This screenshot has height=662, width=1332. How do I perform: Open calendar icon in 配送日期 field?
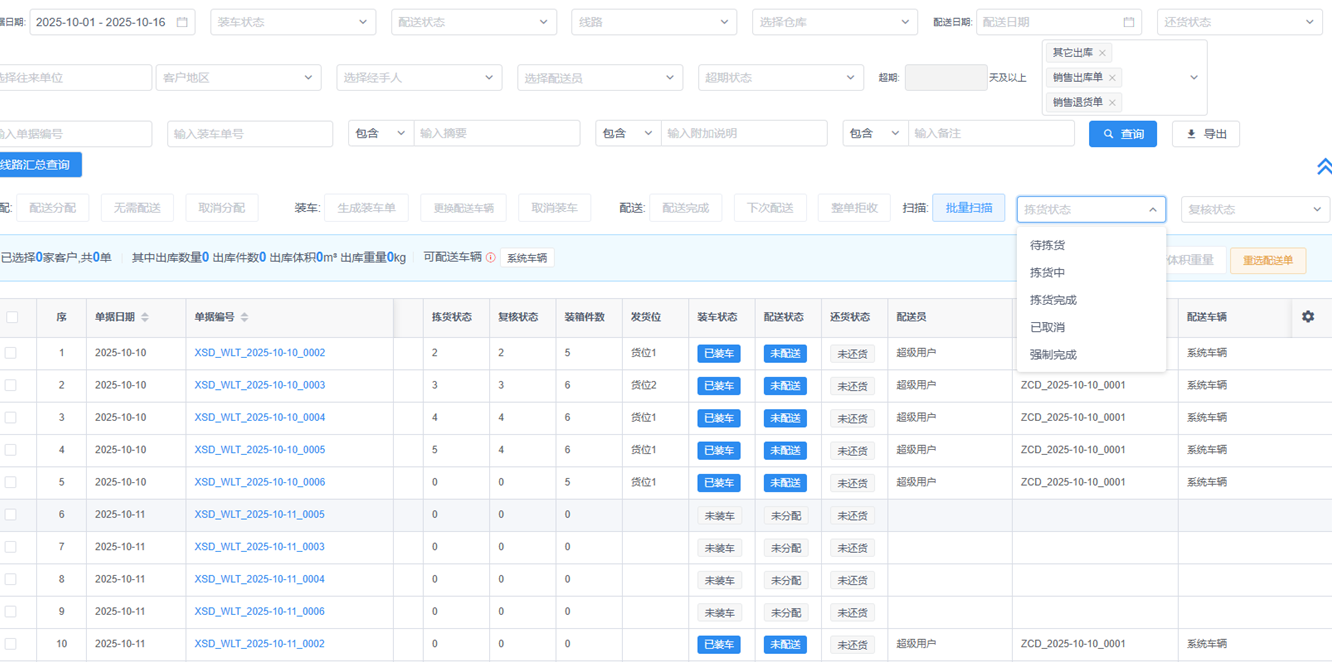pos(1128,22)
